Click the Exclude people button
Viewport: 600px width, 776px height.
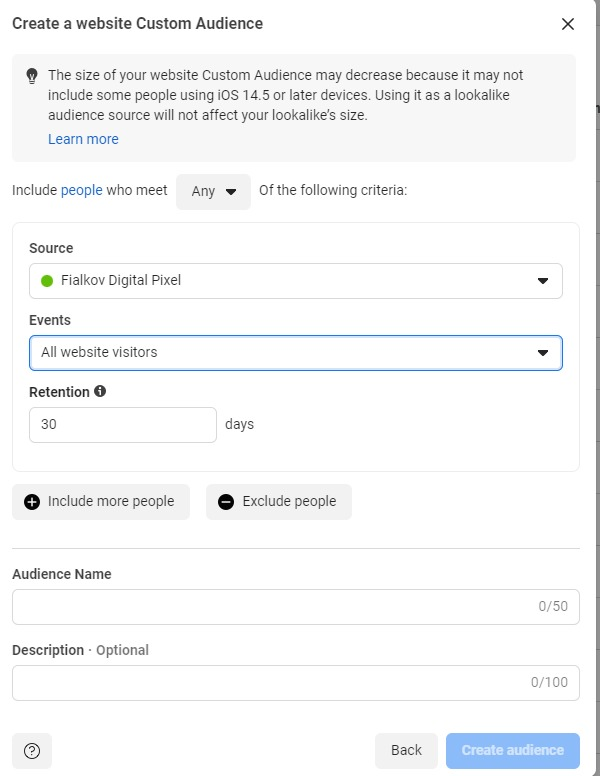(x=279, y=502)
